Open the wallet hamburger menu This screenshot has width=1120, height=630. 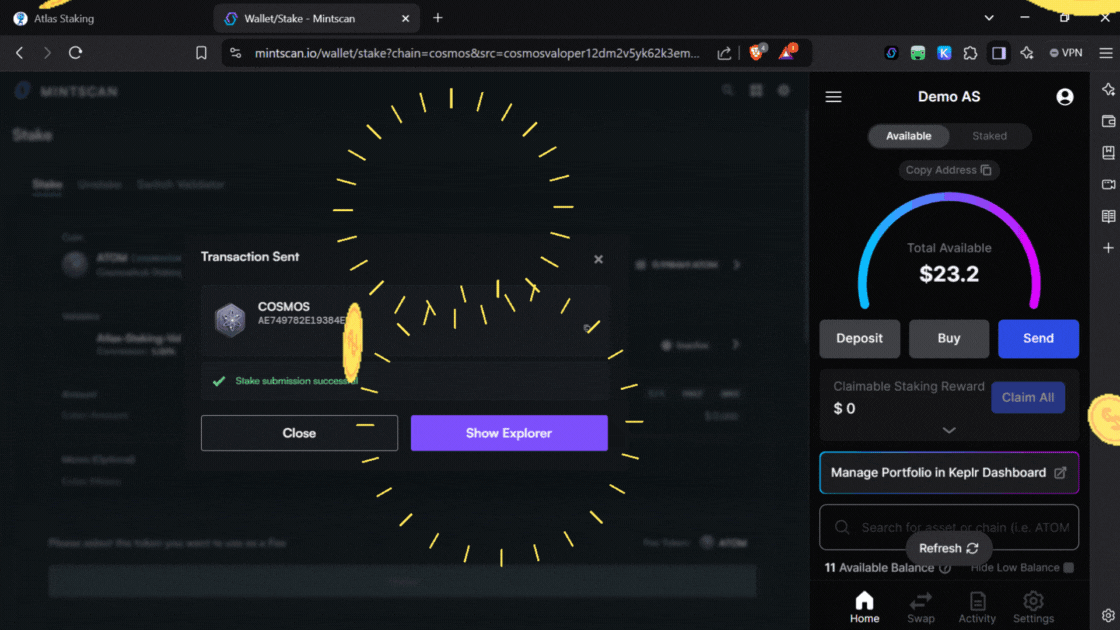(x=833, y=97)
